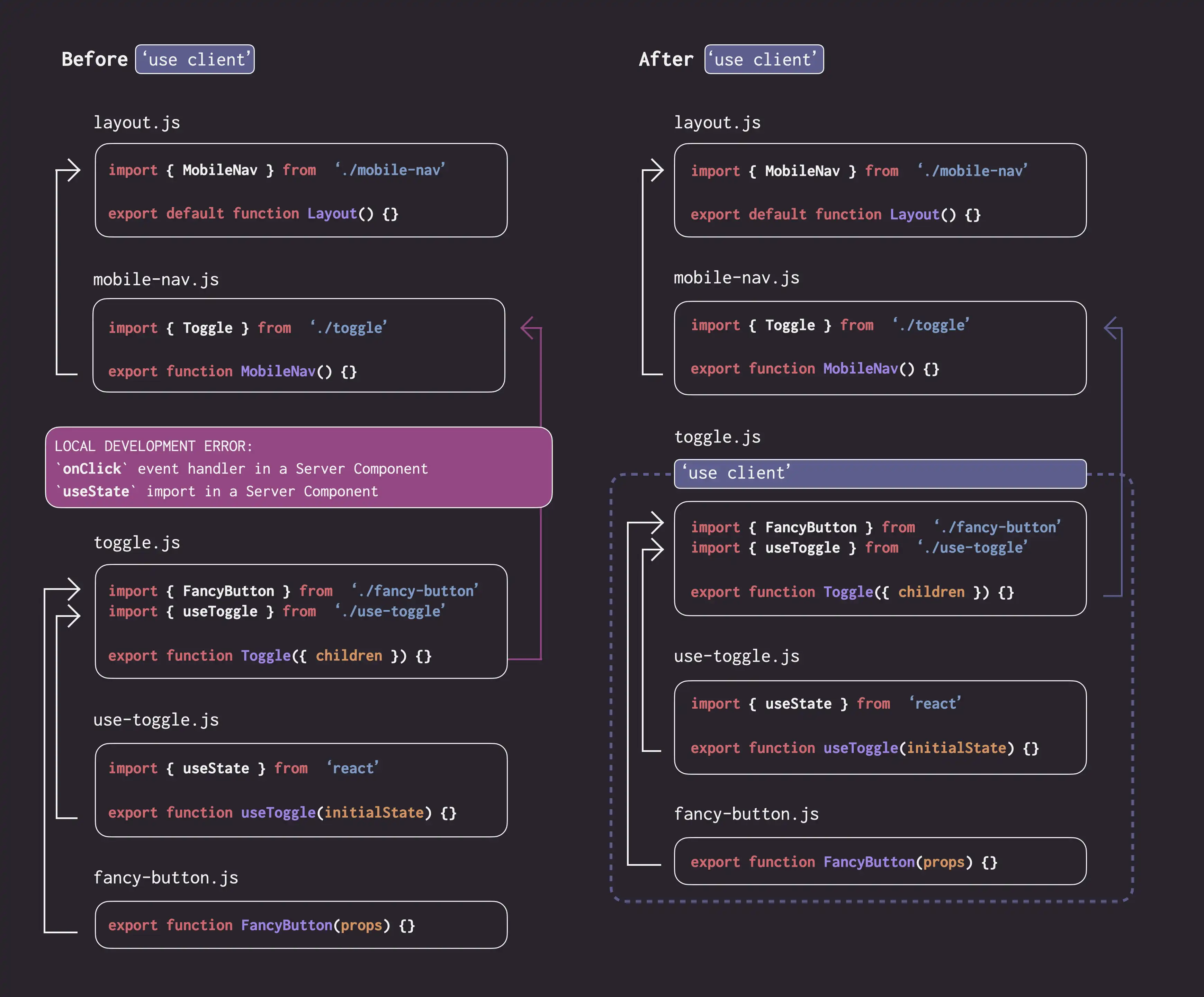The image size is (1204, 997).
Task: Select 'export function FancyButton' line under Before
Action: pos(262,925)
